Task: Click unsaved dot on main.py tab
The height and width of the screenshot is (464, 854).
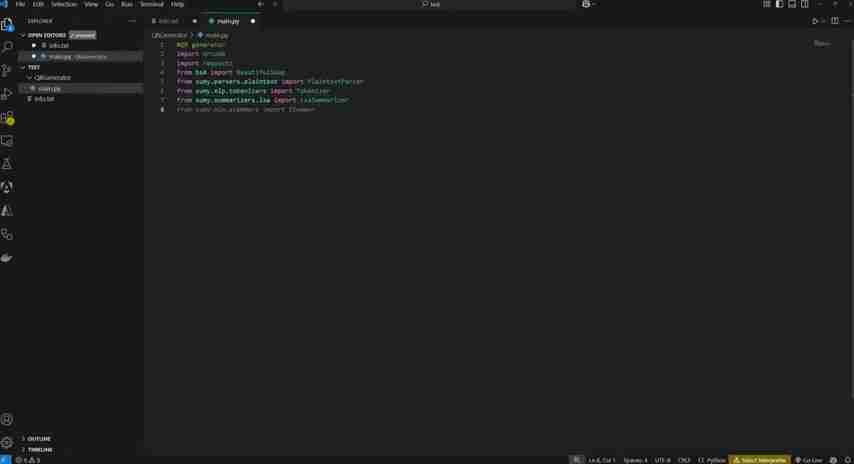Action: (x=253, y=21)
